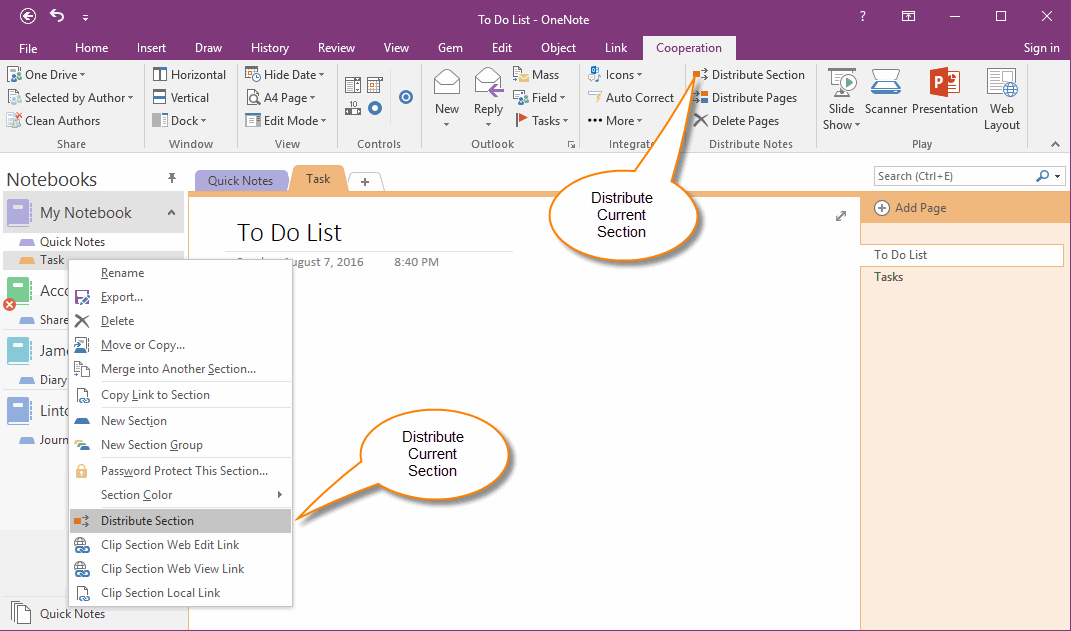Viewport: 1071px width, 631px height.
Task: Pin the Notebooks pane open
Action: [171, 177]
